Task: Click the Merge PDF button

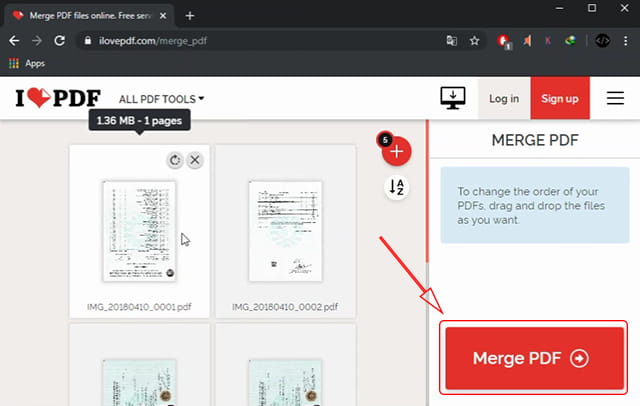Action: pyautogui.click(x=534, y=358)
